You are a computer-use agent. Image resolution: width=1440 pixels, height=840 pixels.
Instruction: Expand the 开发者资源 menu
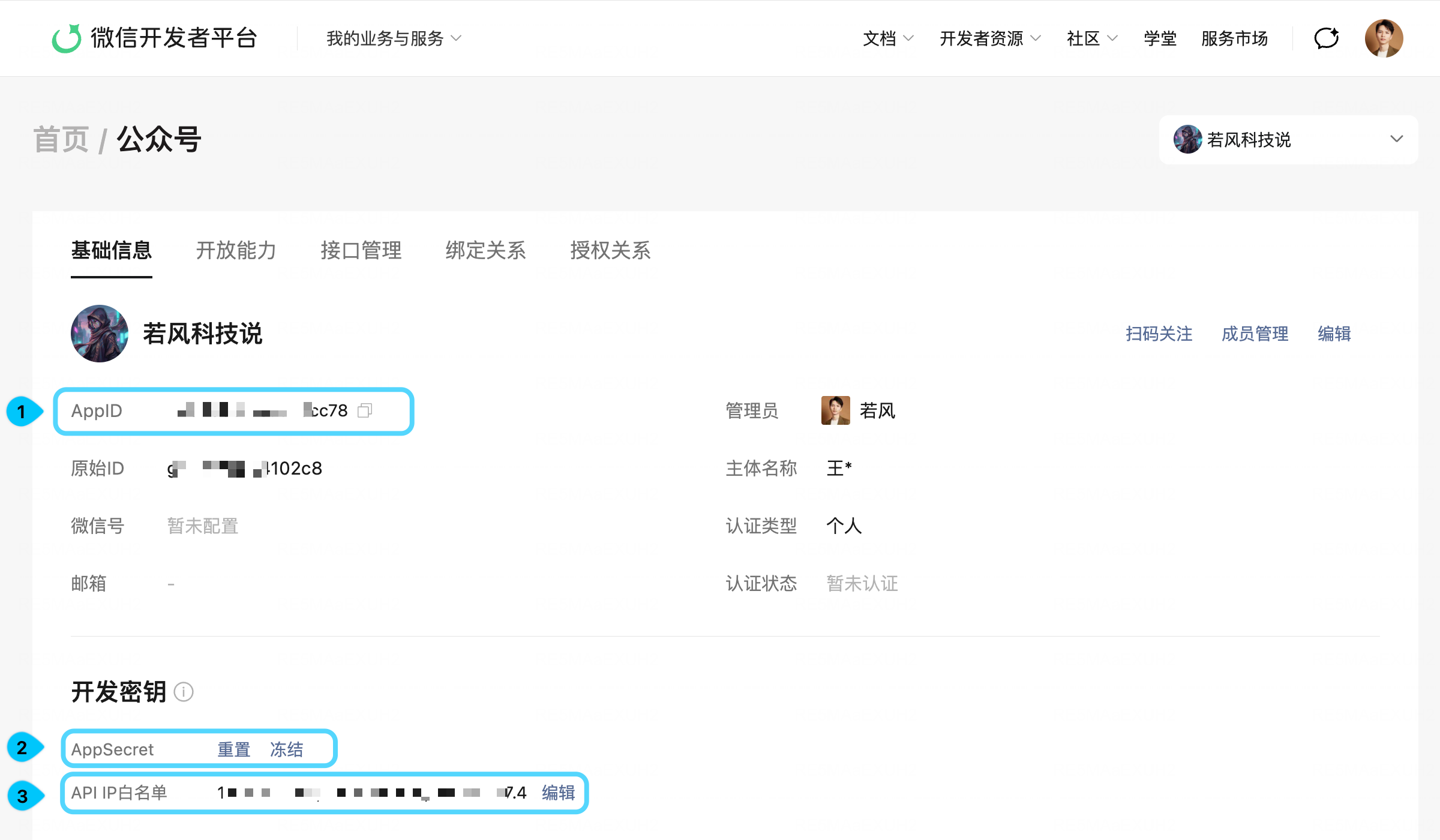[990, 38]
